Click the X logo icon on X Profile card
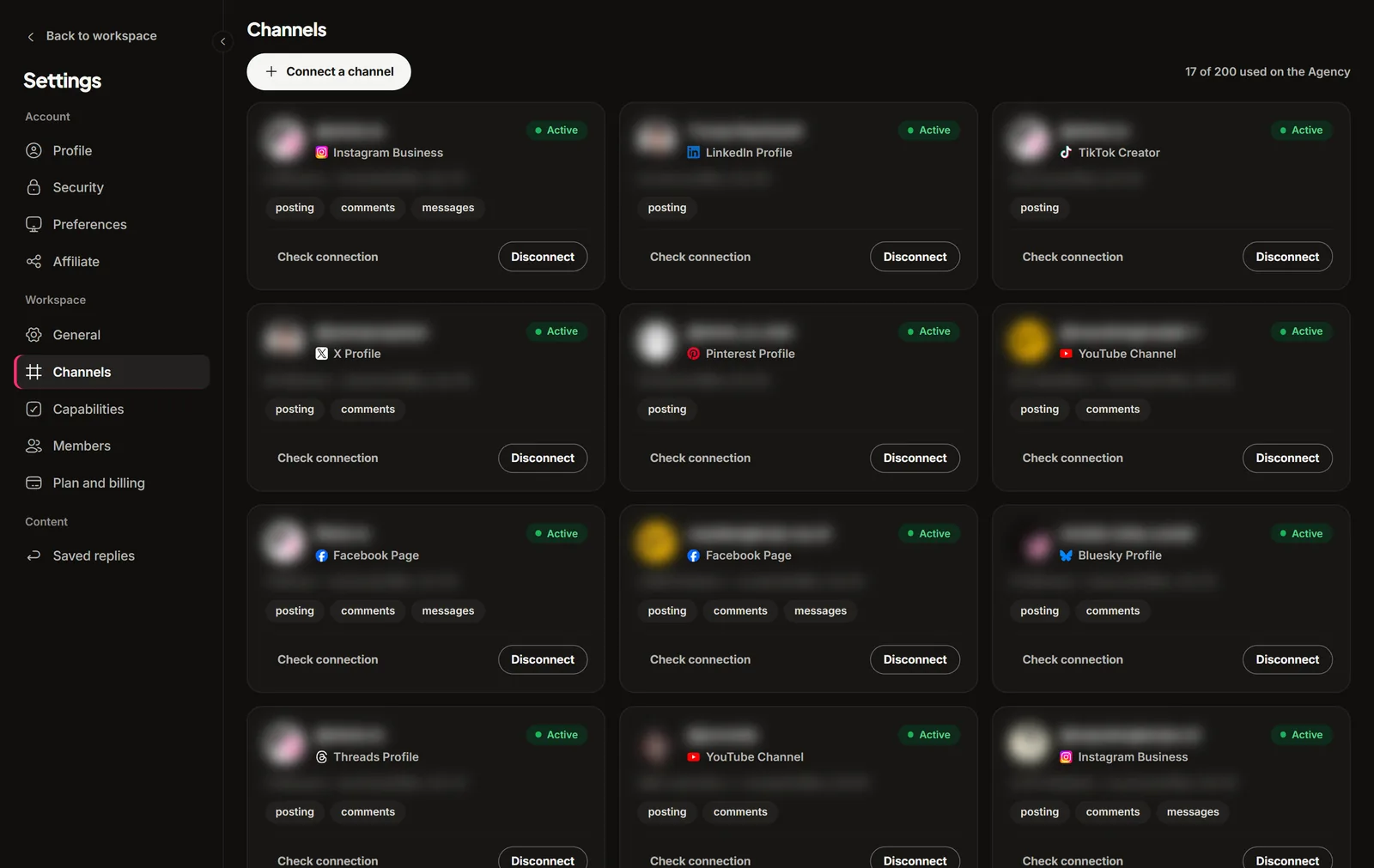 pos(321,354)
